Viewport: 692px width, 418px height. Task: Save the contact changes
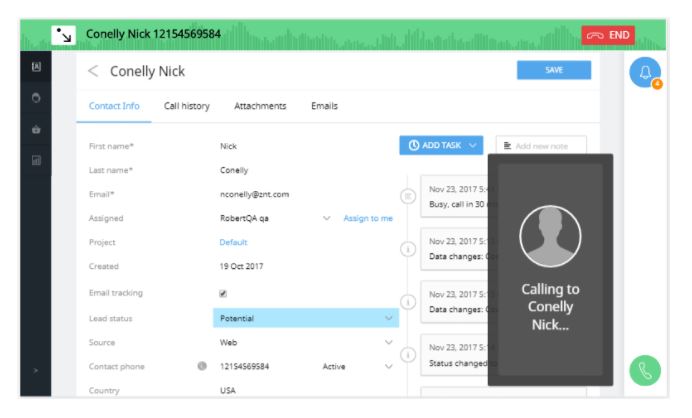pos(554,70)
